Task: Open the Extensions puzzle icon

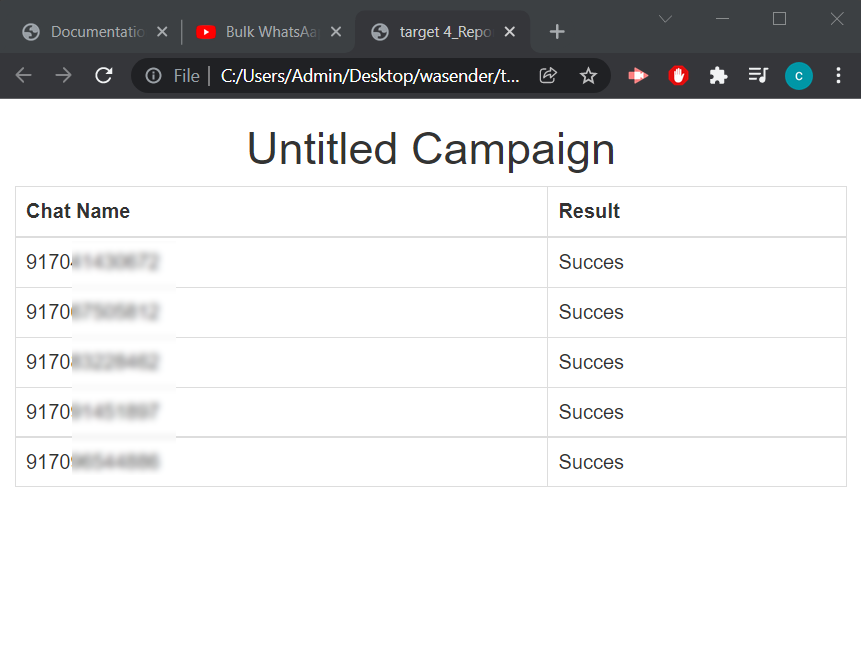Action: click(x=718, y=76)
